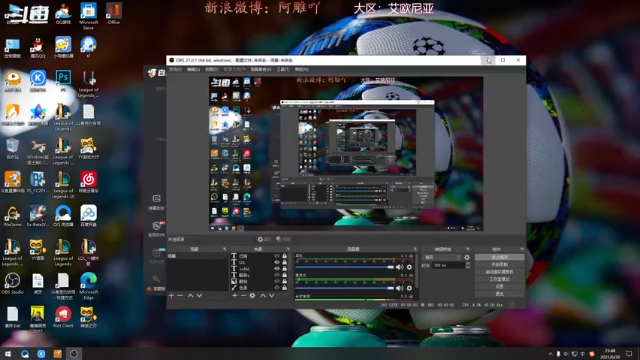Click the highlighted top button in Controls panel
The image size is (640, 360).
click(500, 257)
